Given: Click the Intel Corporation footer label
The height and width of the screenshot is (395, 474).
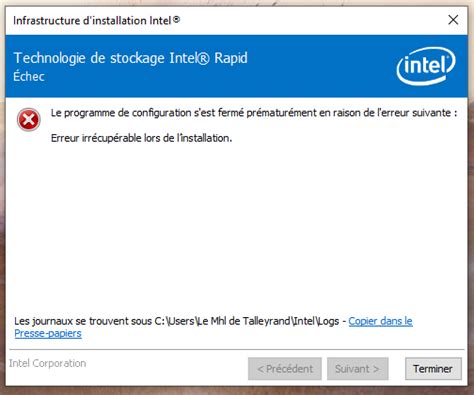Looking at the screenshot, I should (x=48, y=363).
